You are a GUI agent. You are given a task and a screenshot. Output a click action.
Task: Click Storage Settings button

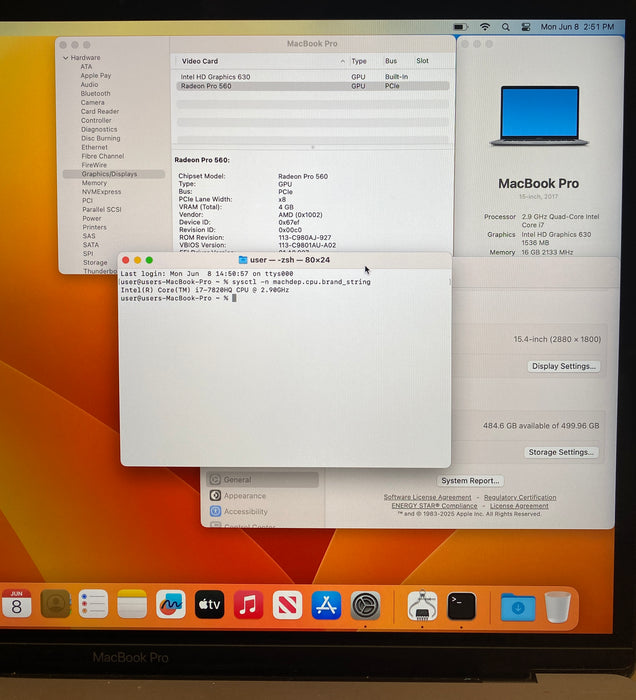[x=561, y=452]
